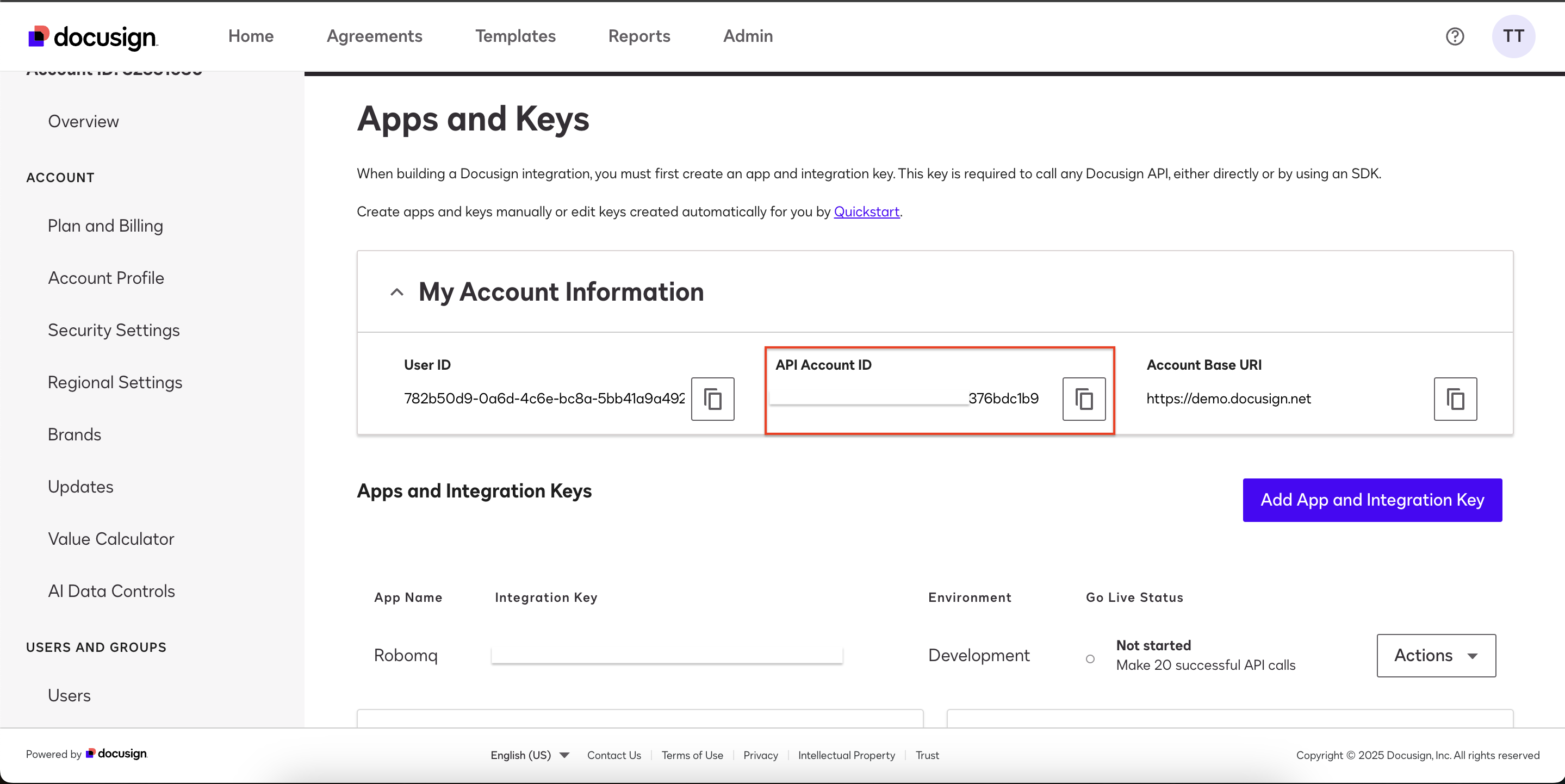Open Updates in the sidebar

(x=80, y=487)
